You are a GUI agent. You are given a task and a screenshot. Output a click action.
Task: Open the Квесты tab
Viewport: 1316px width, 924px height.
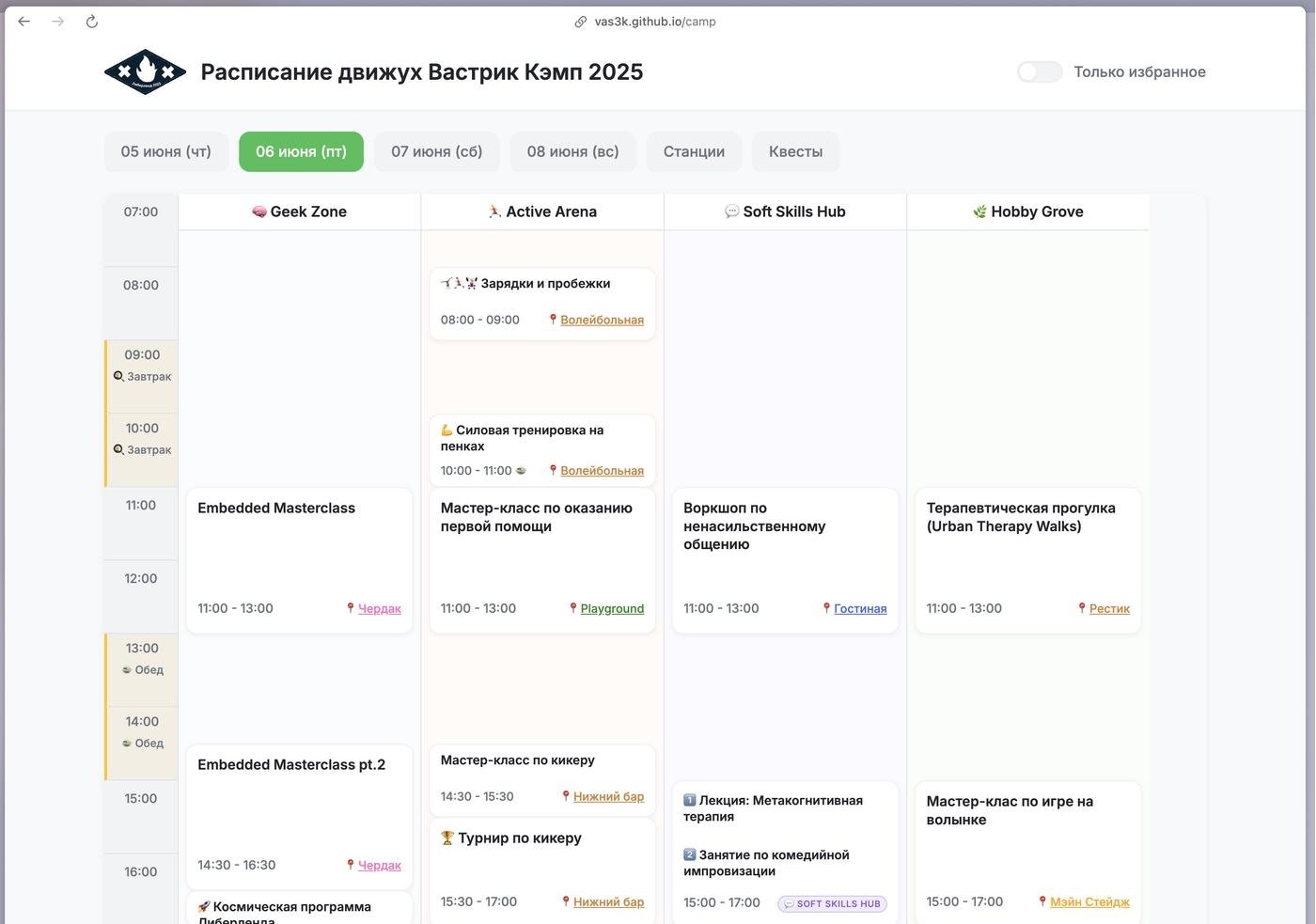pyautogui.click(x=795, y=151)
